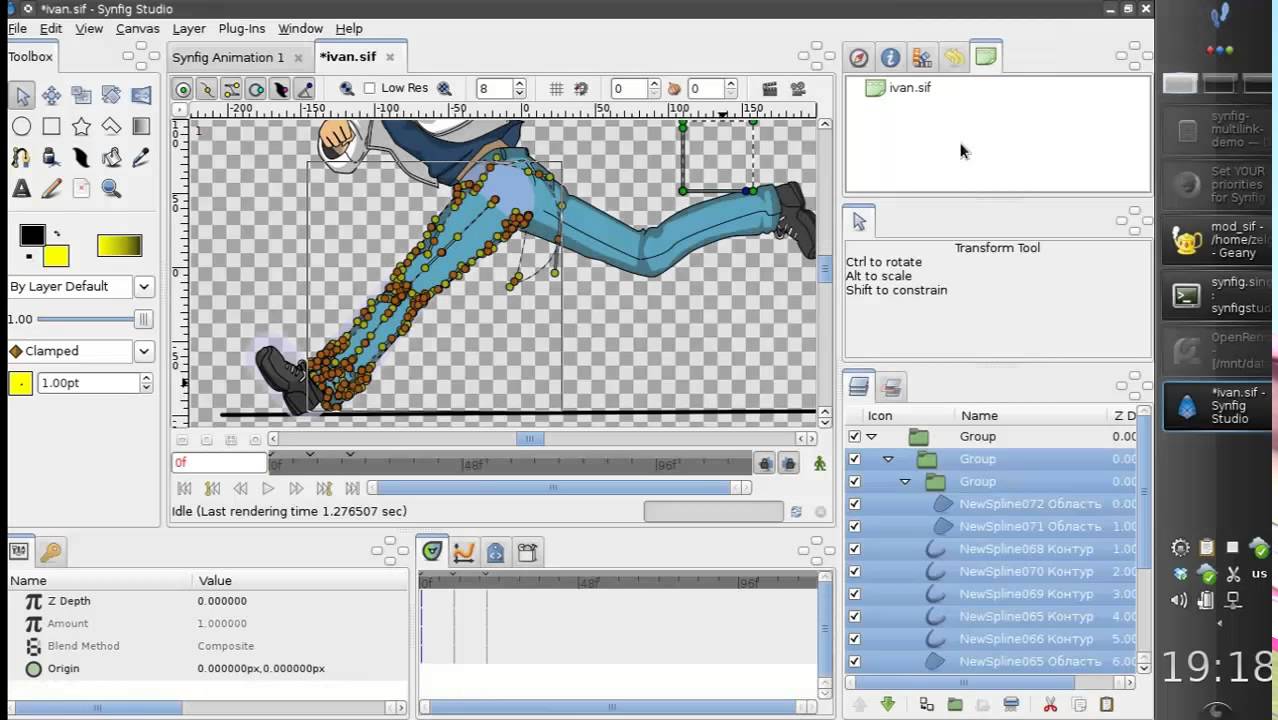Toggle vertex handles display
1278x720 pixels.
(207, 89)
